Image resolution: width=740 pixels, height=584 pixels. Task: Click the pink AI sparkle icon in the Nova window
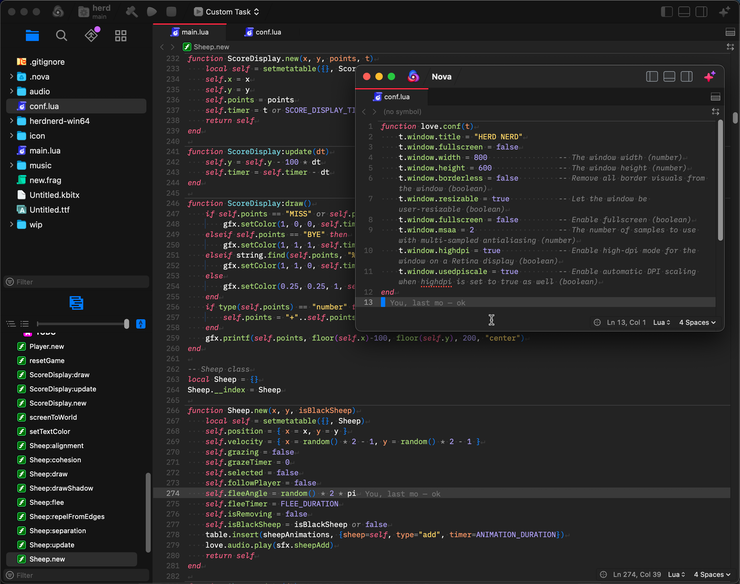[x=710, y=76]
